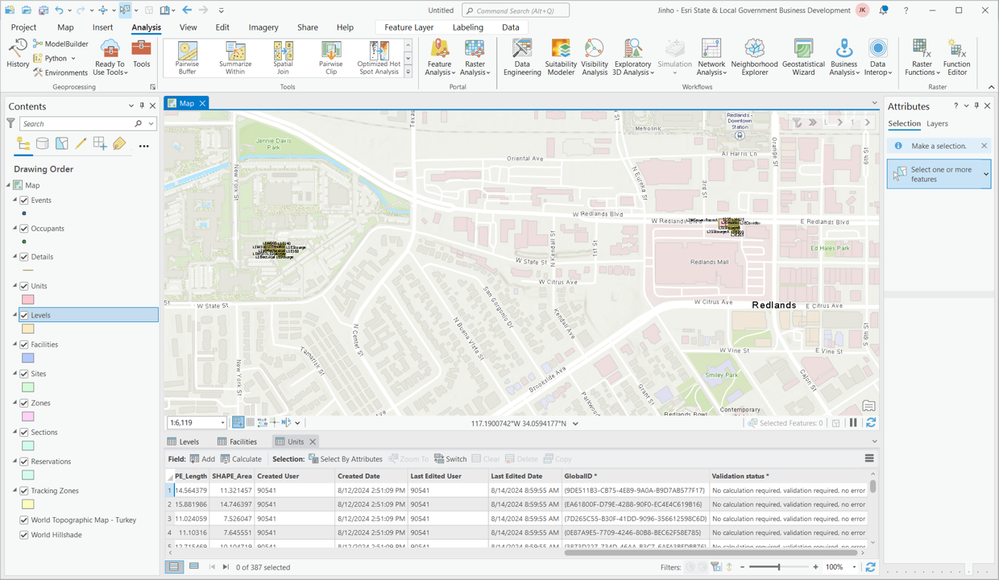Uncheck the Levels layer visibility
This screenshot has height=580, width=999.
click(x=24, y=315)
